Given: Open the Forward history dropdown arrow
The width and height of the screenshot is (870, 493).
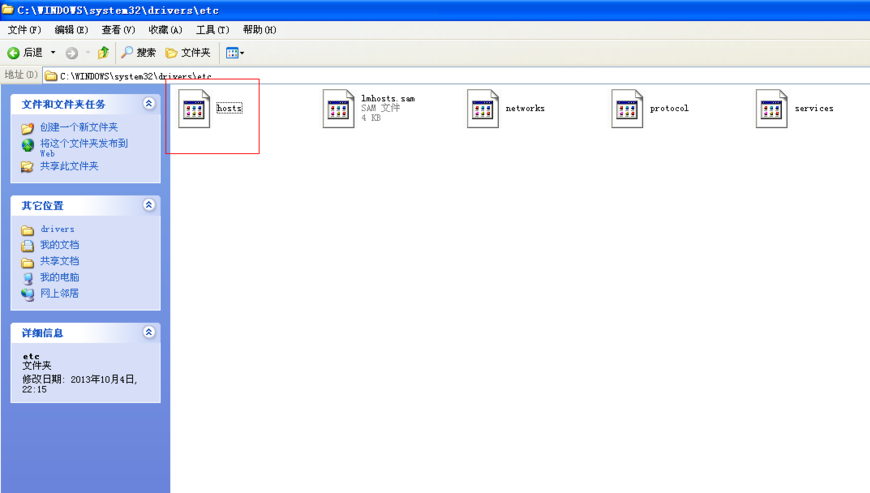Looking at the screenshot, I should tap(88, 53).
